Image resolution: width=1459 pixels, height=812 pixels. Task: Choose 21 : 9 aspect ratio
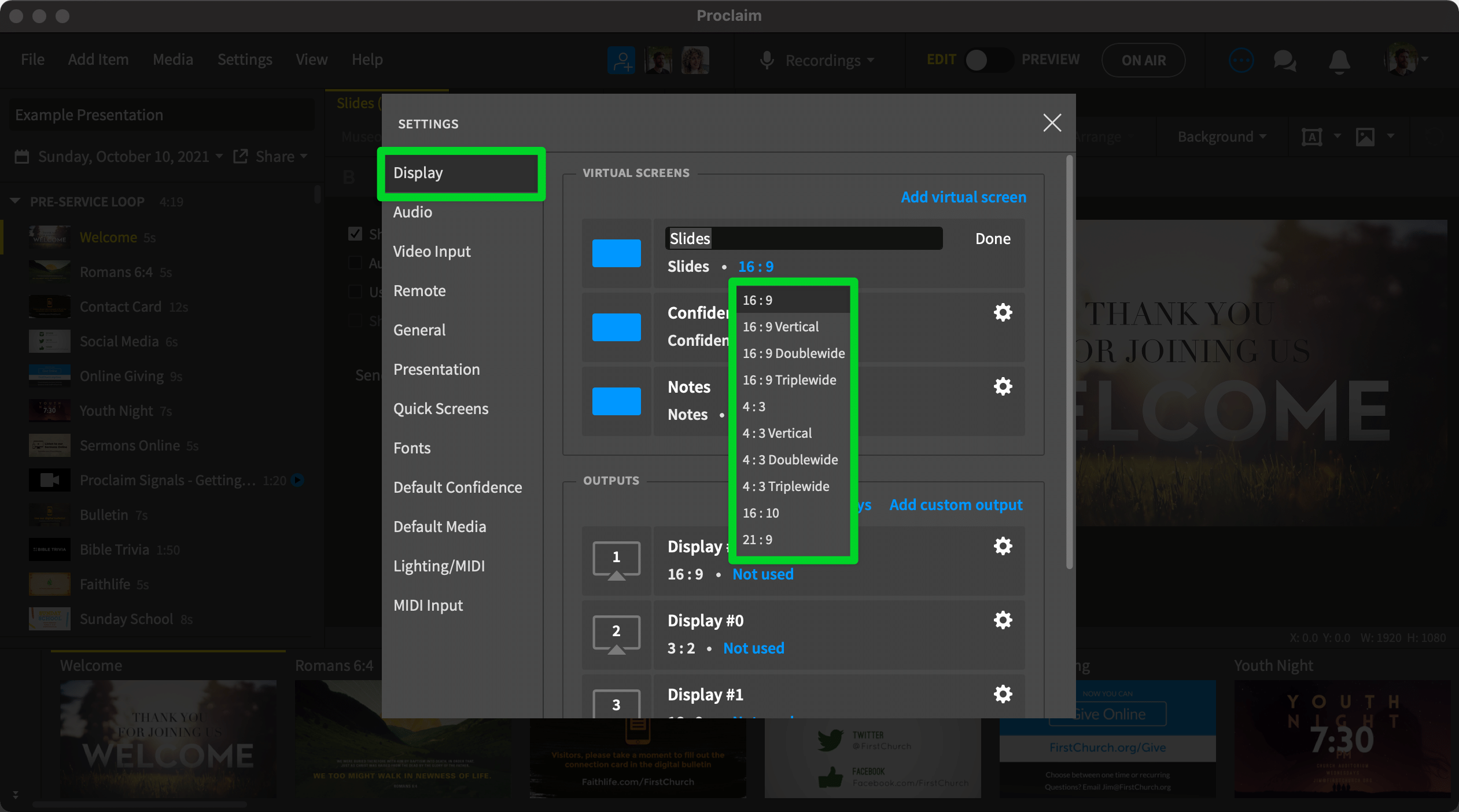(793, 540)
